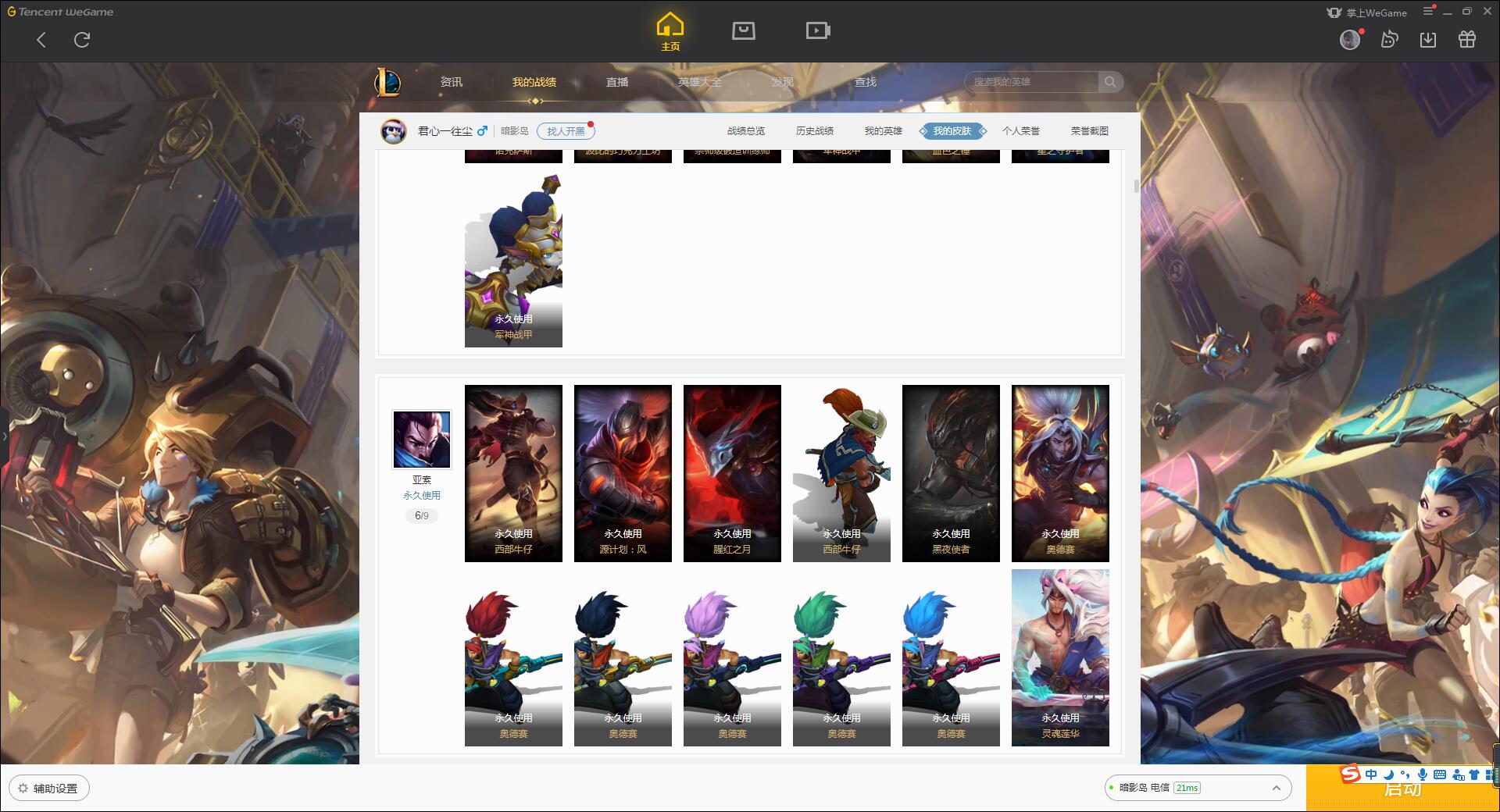Image resolution: width=1500 pixels, height=812 pixels.
Task: Open the 灵魂莲华 skin thumbnail
Action: (1060, 657)
